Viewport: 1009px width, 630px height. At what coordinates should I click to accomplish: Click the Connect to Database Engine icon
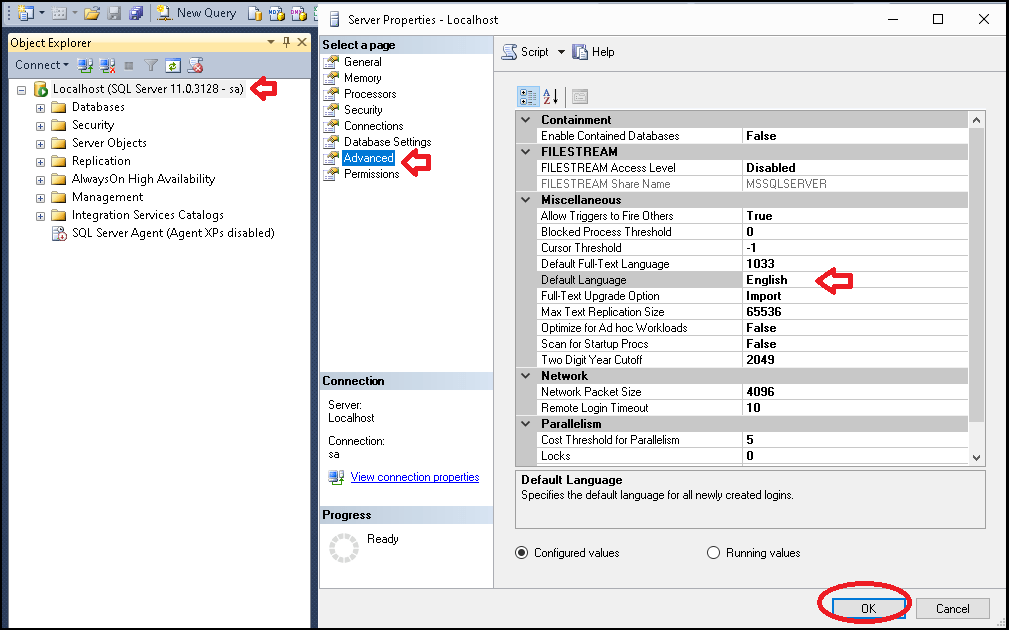coord(85,64)
